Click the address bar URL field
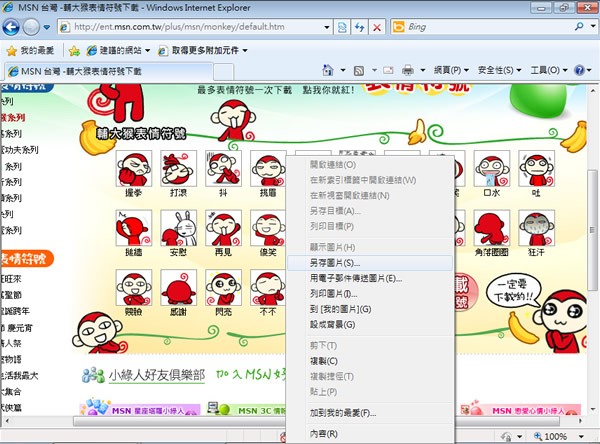Viewport: 600px width, 444px height. click(x=191, y=27)
